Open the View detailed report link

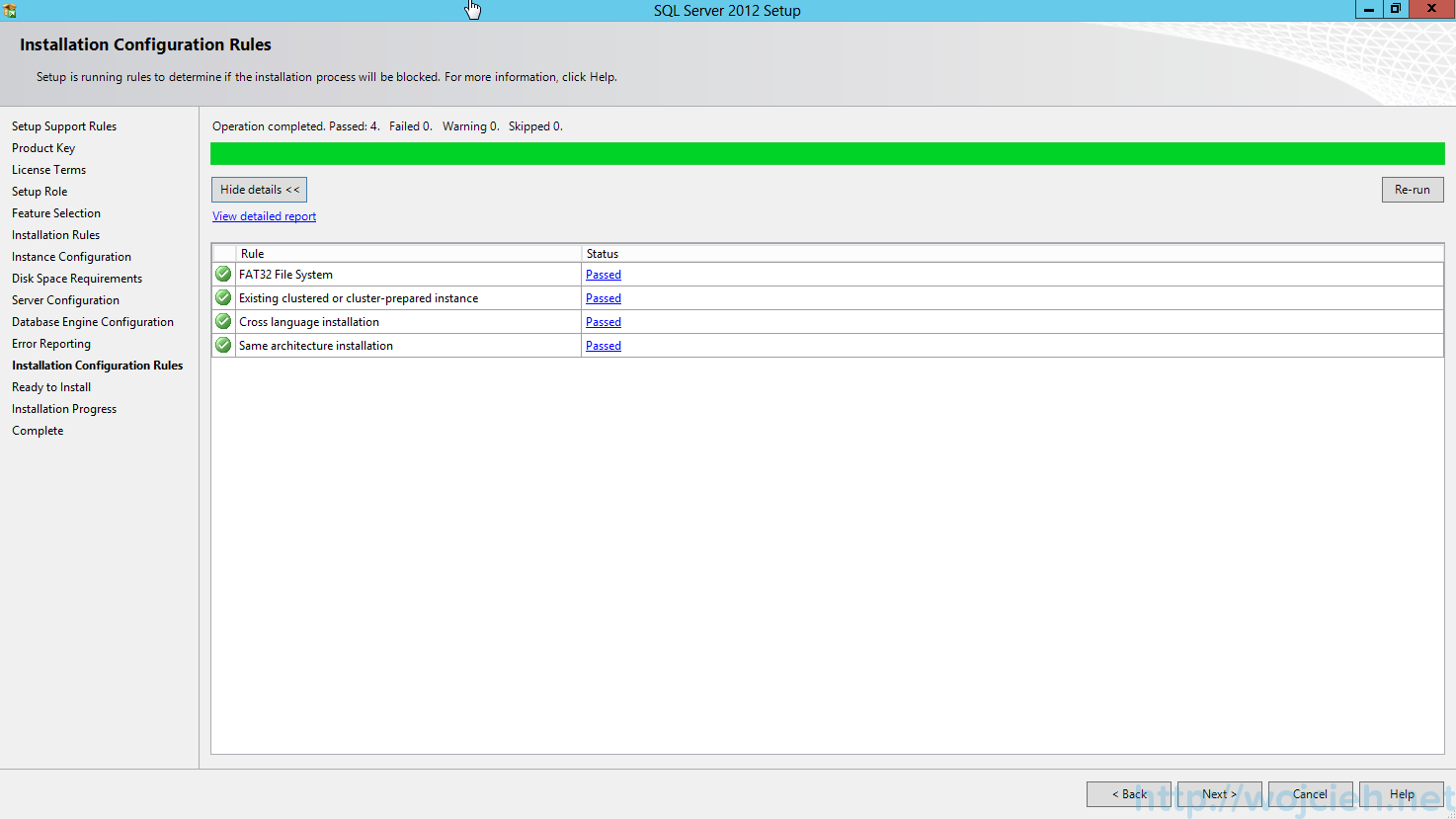(x=265, y=216)
